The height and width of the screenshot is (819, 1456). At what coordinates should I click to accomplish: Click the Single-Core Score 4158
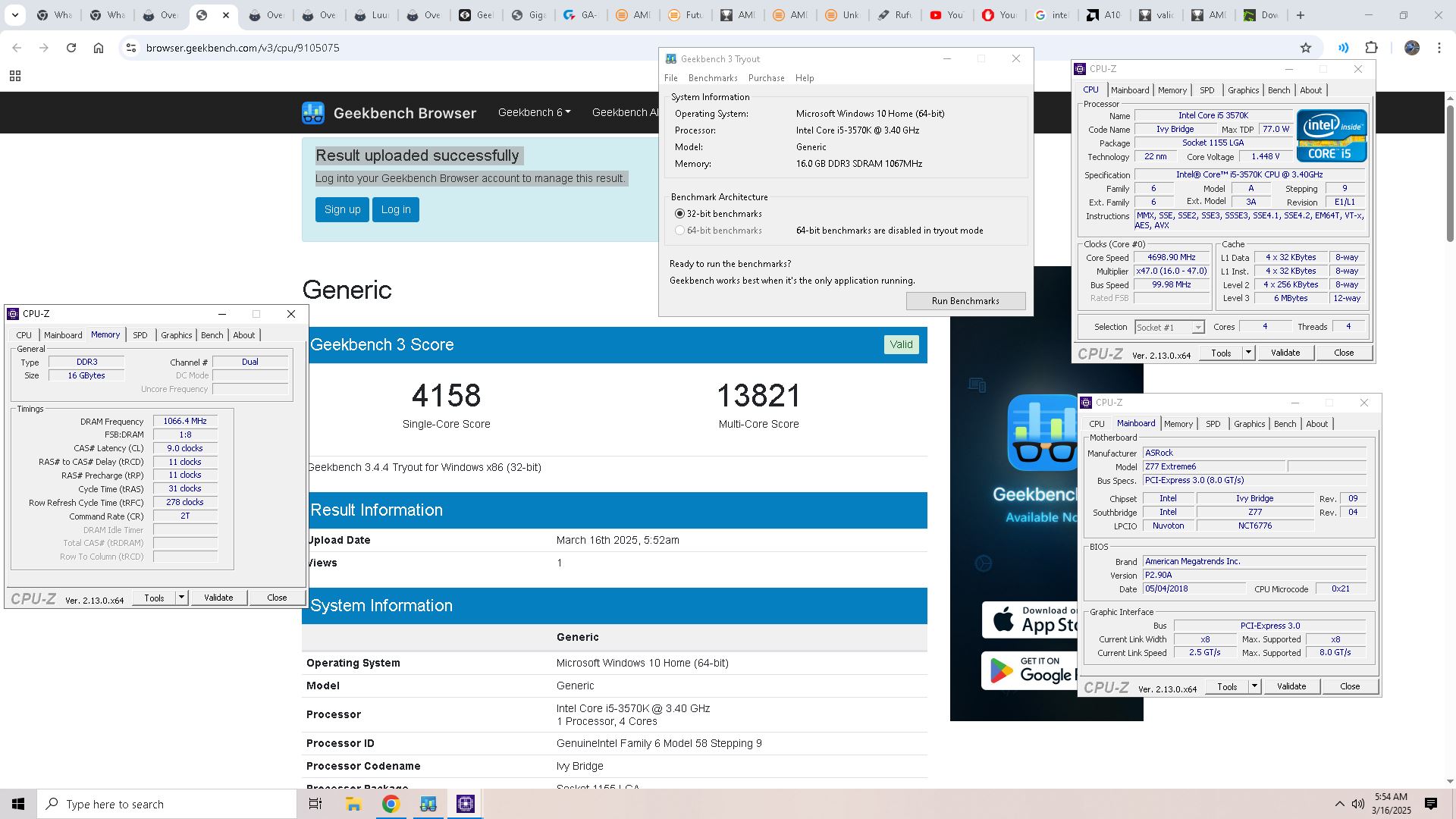point(446,395)
